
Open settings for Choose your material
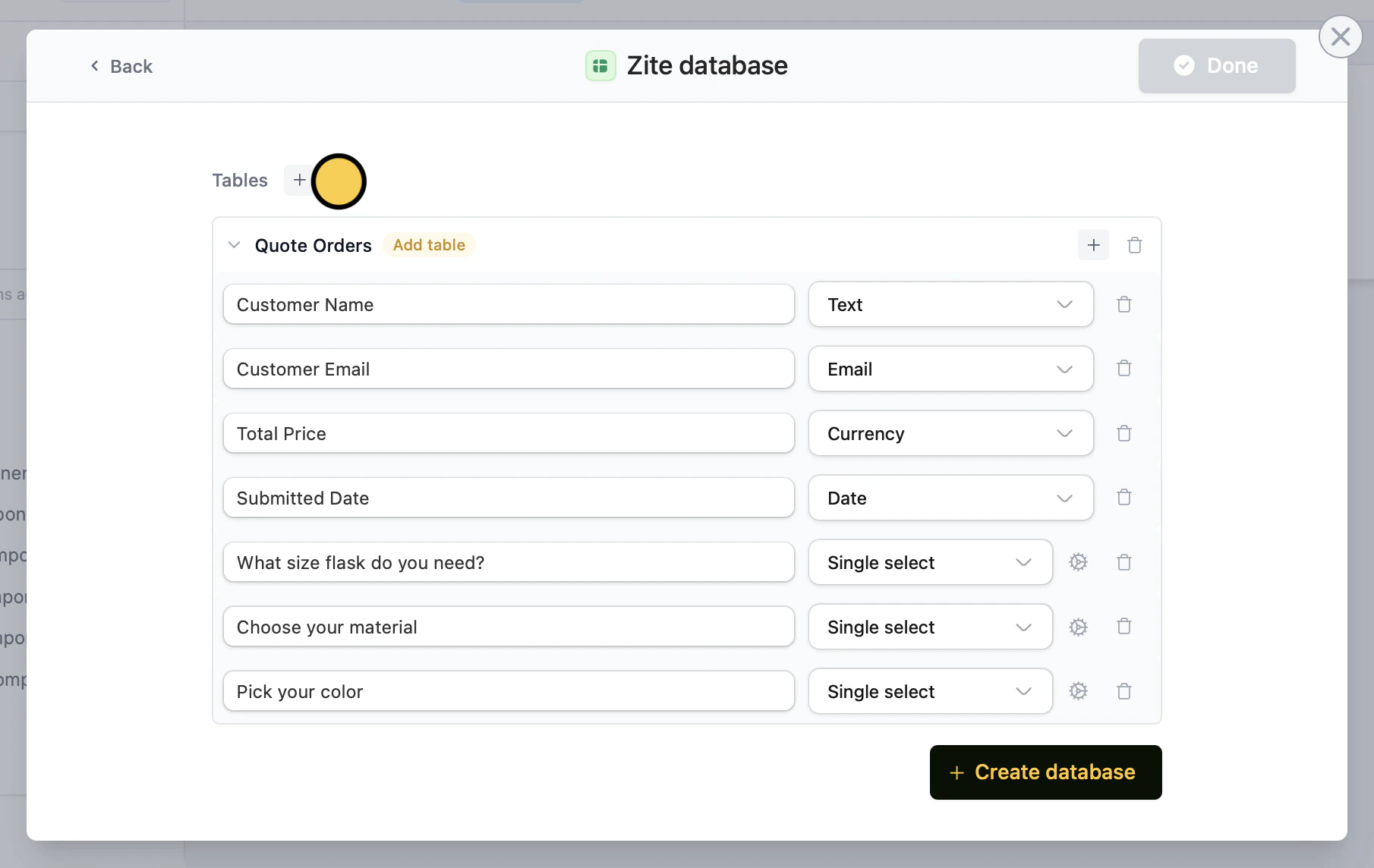pos(1078,627)
